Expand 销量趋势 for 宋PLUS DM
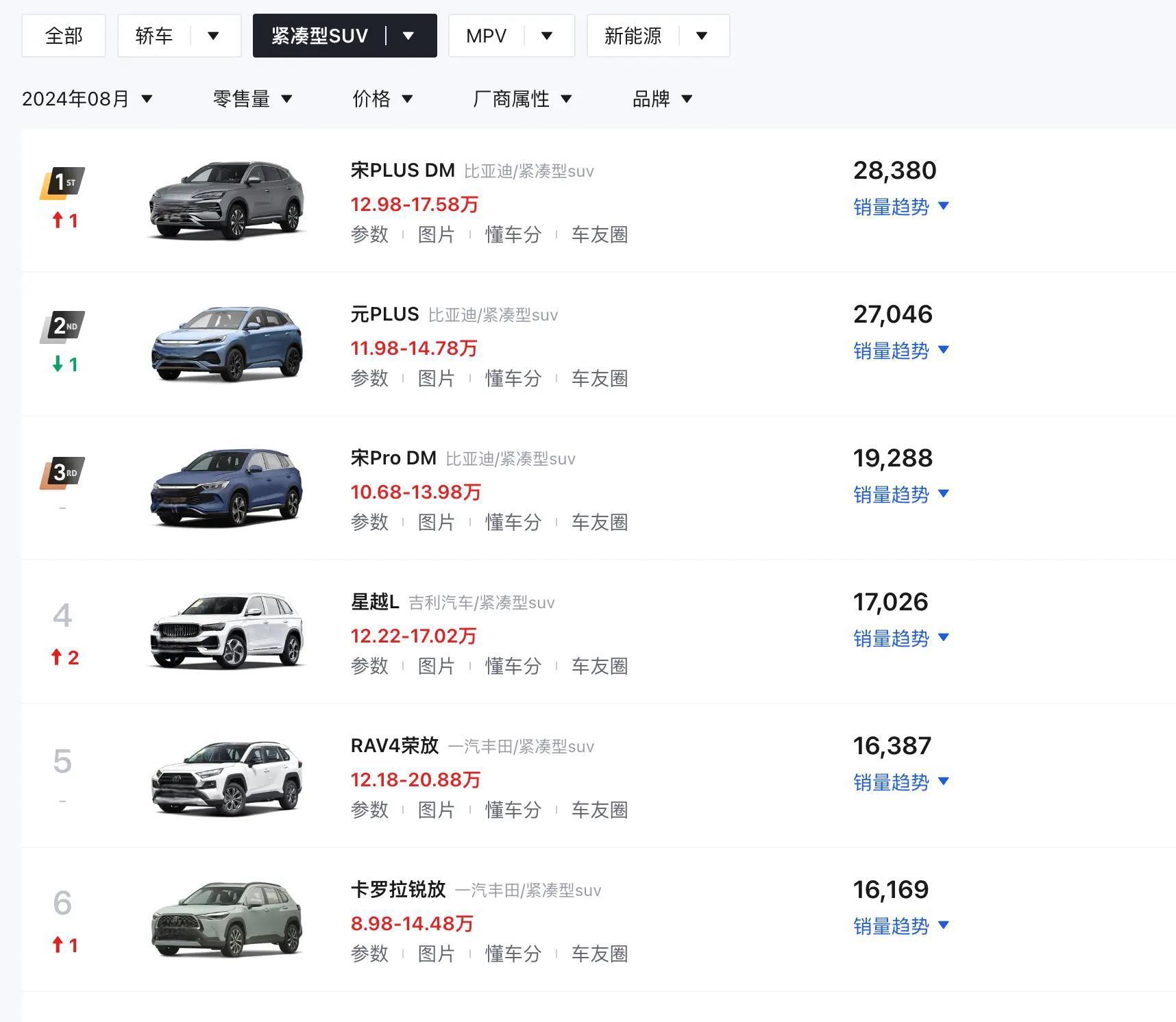This screenshot has height=1022, width=1176. tap(901, 207)
